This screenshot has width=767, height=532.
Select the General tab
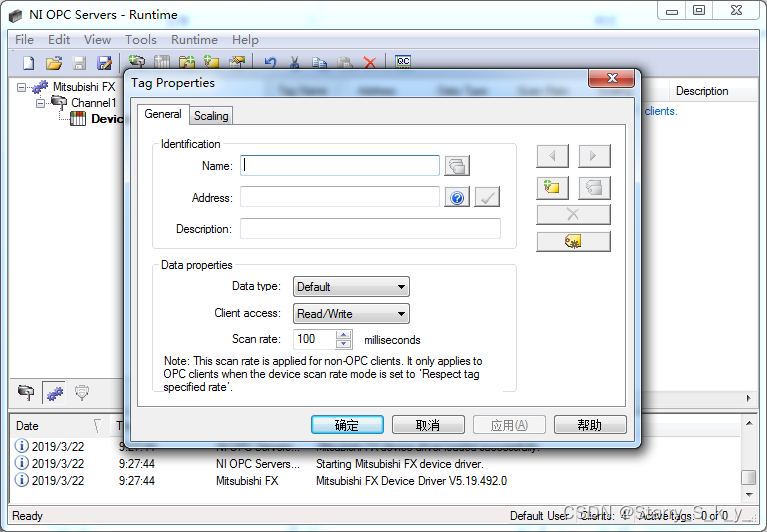pos(163,114)
